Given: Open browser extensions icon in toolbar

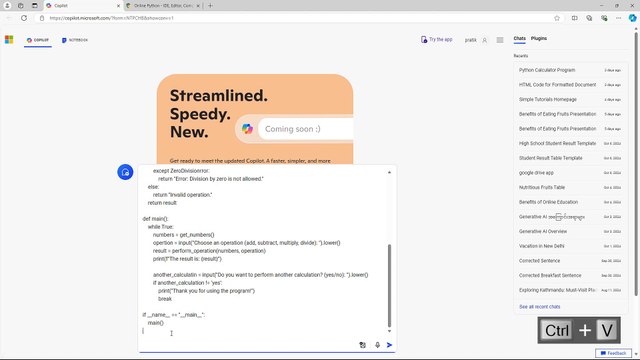Looking at the screenshot, I should (604, 18).
